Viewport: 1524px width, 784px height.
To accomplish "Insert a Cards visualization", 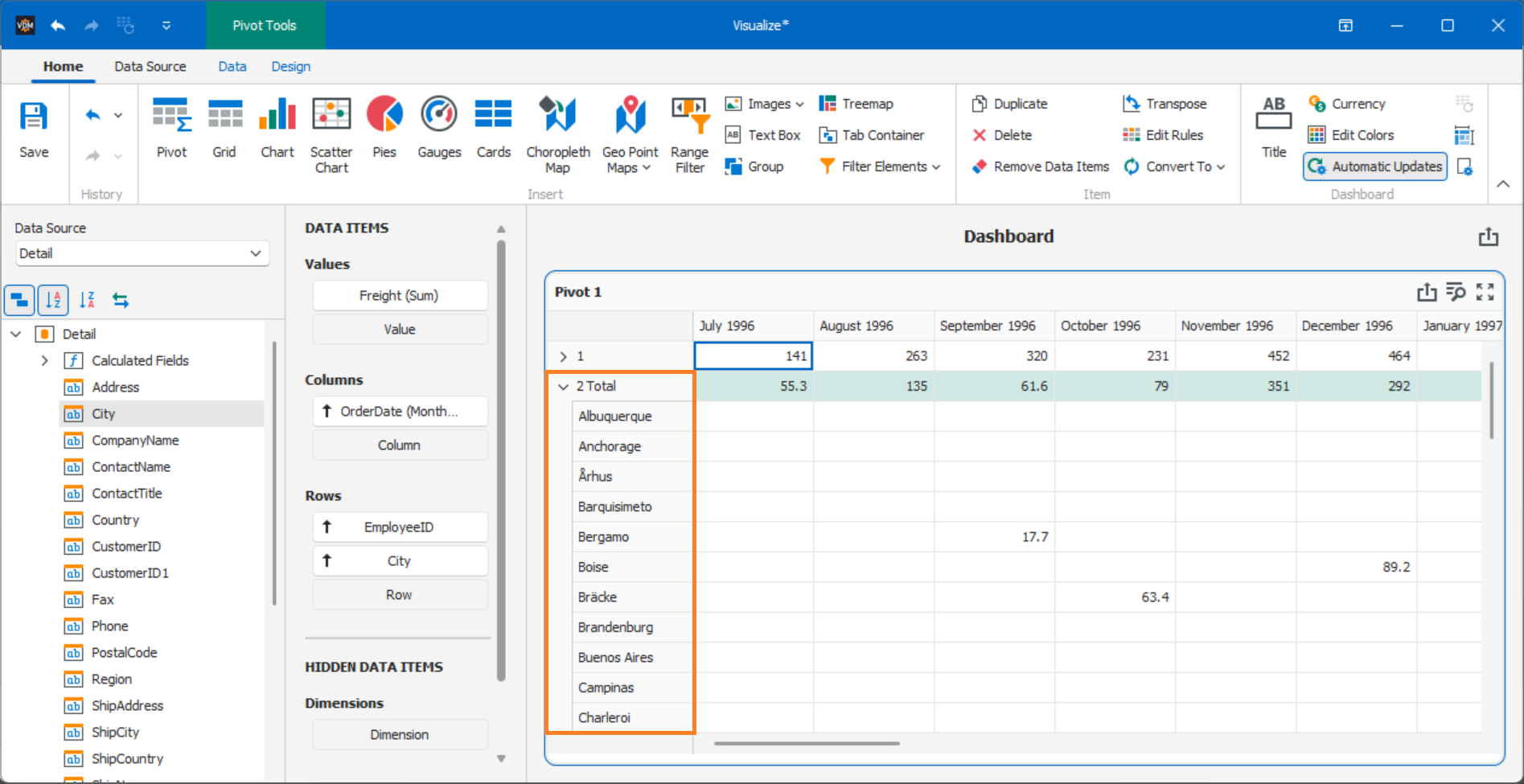I will pos(493,129).
